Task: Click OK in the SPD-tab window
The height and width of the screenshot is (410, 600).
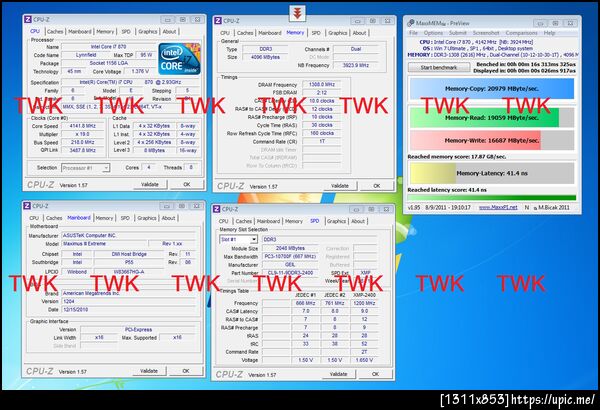Action: point(375,374)
